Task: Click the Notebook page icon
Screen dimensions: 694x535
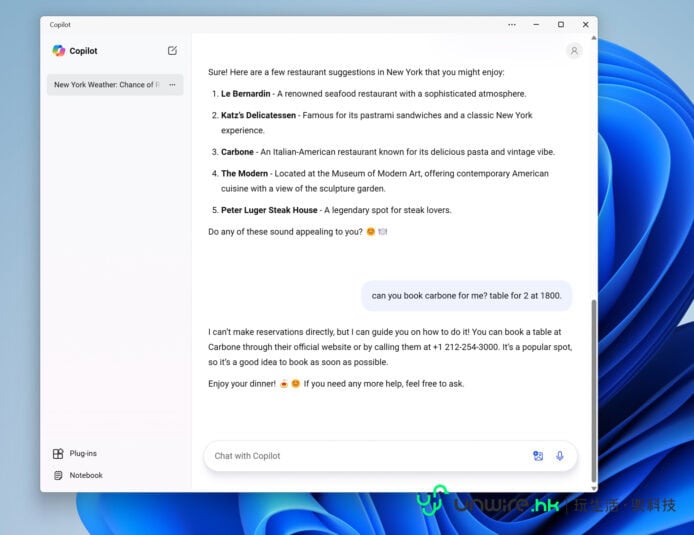Action: tap(58, 476)
